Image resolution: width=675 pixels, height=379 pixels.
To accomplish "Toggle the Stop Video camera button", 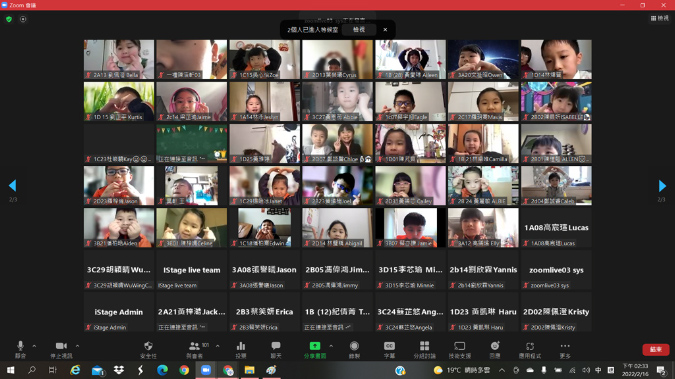I will (61, 346).
